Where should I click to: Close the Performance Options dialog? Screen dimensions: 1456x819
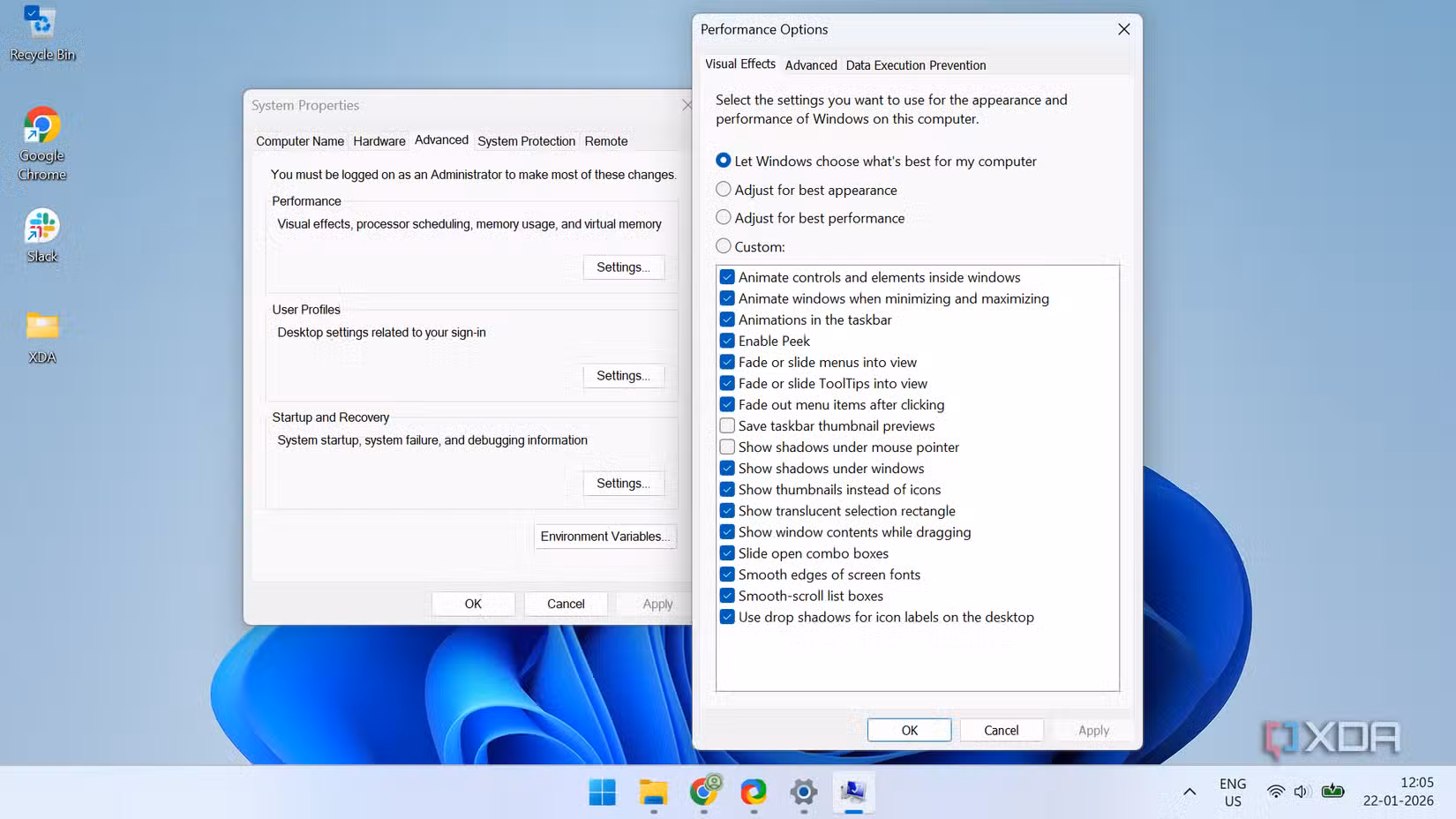coord(1123,29)
